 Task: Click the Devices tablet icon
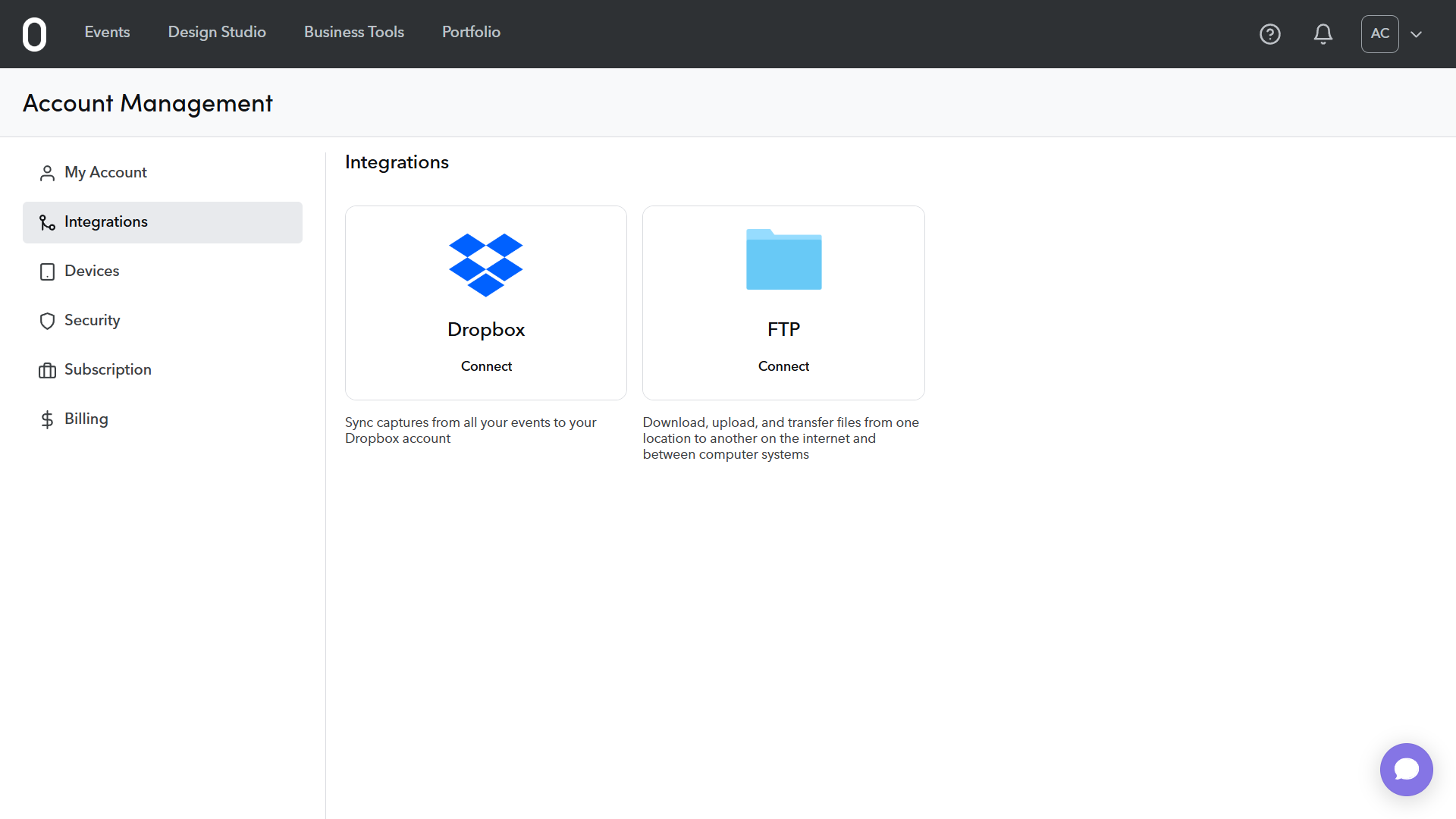coord(47,271)
